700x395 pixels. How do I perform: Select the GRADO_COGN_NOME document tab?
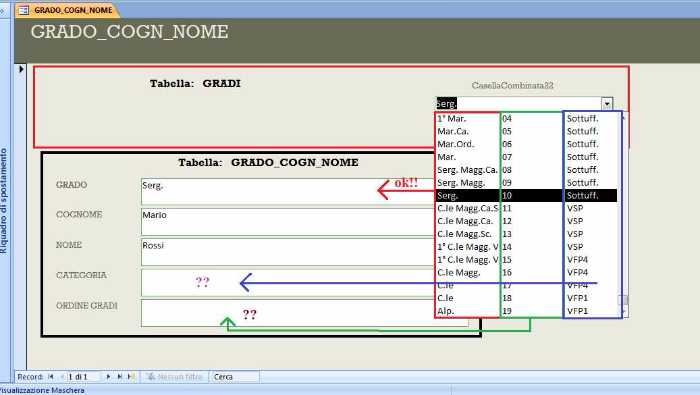click(x=67, y=10)
